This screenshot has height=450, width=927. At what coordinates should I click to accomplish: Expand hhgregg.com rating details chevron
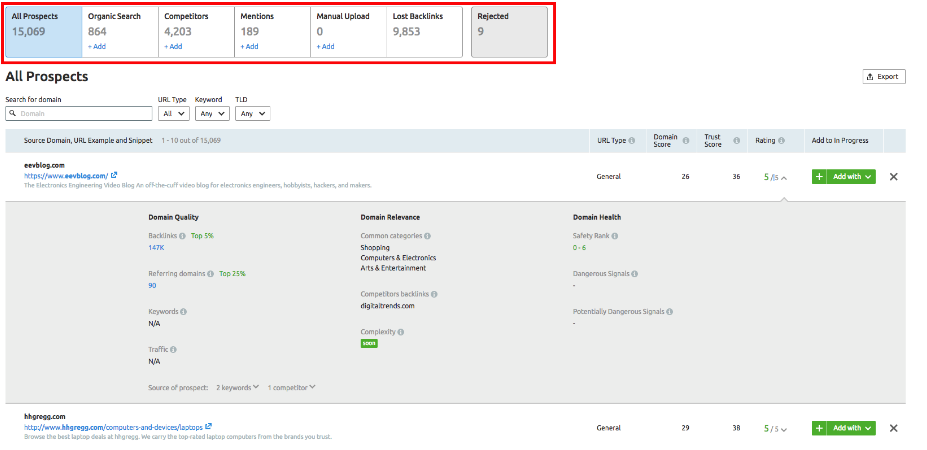coord(784,429)
